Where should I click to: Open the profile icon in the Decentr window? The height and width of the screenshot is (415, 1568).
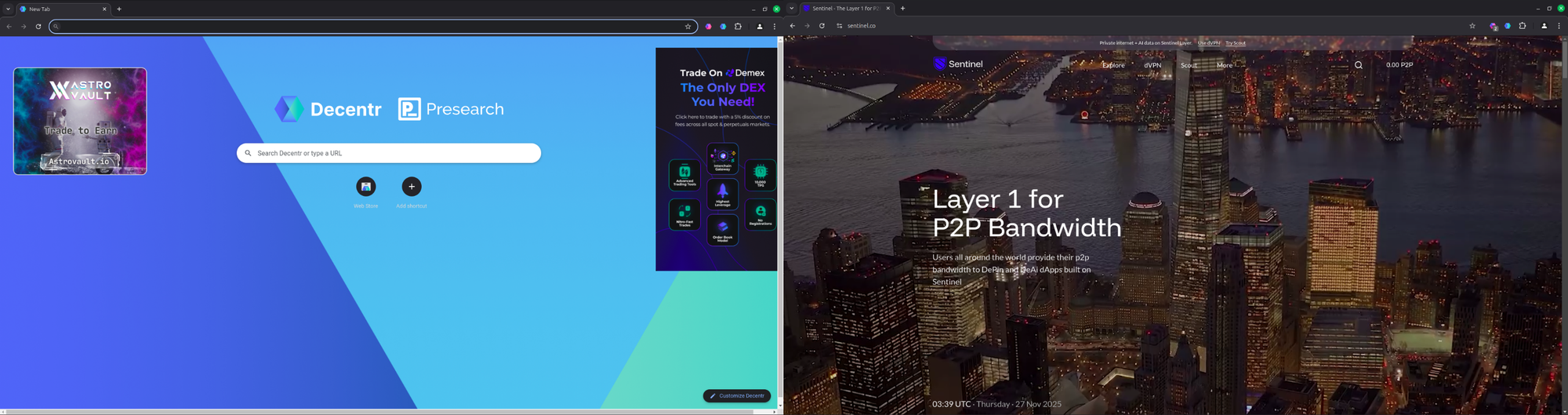coord(759,27)
